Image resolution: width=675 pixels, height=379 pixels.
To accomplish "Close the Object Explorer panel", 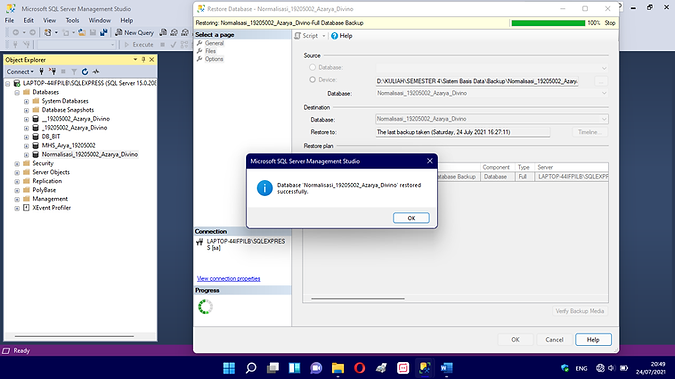I will [152, 59].
